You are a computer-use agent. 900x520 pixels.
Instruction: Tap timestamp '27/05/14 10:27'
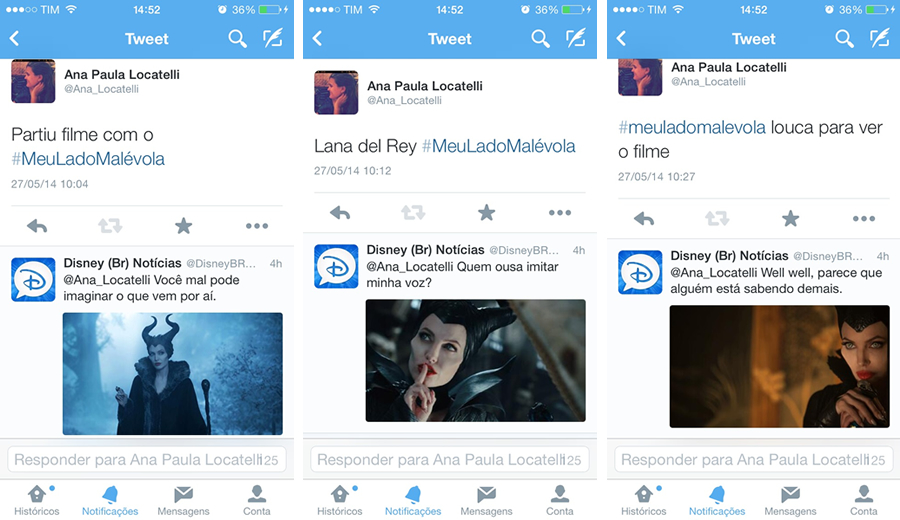657,177
